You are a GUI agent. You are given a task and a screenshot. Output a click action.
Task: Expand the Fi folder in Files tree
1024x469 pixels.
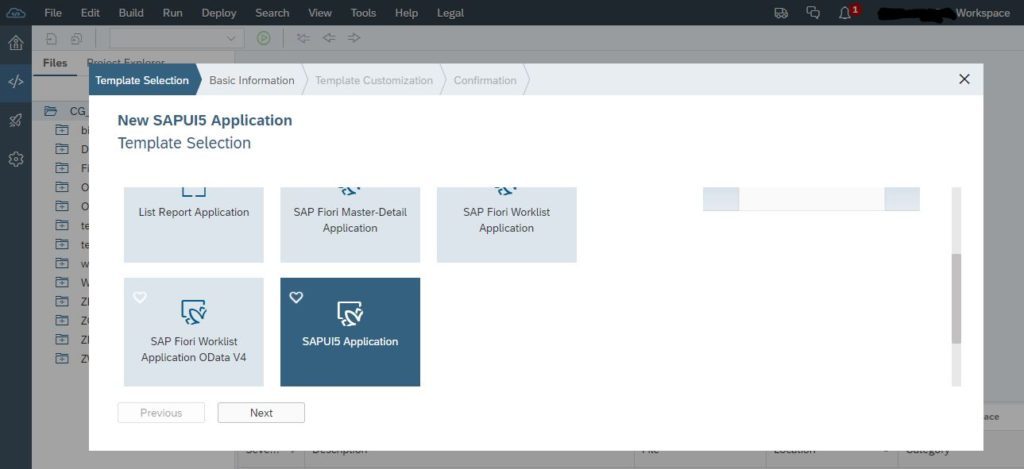point(62,168)
